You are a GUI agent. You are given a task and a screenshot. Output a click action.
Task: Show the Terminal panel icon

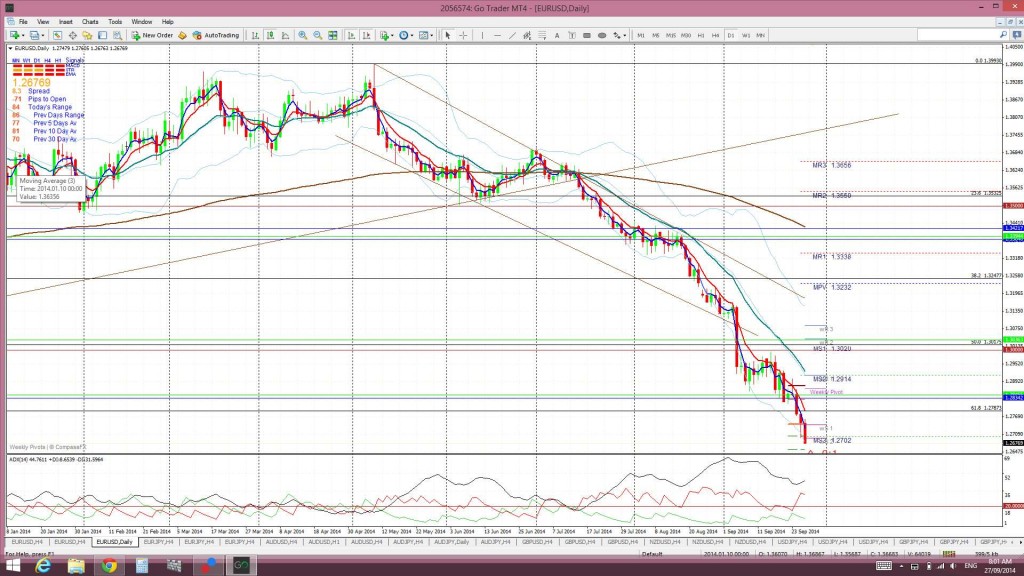(x=103, y=35)
